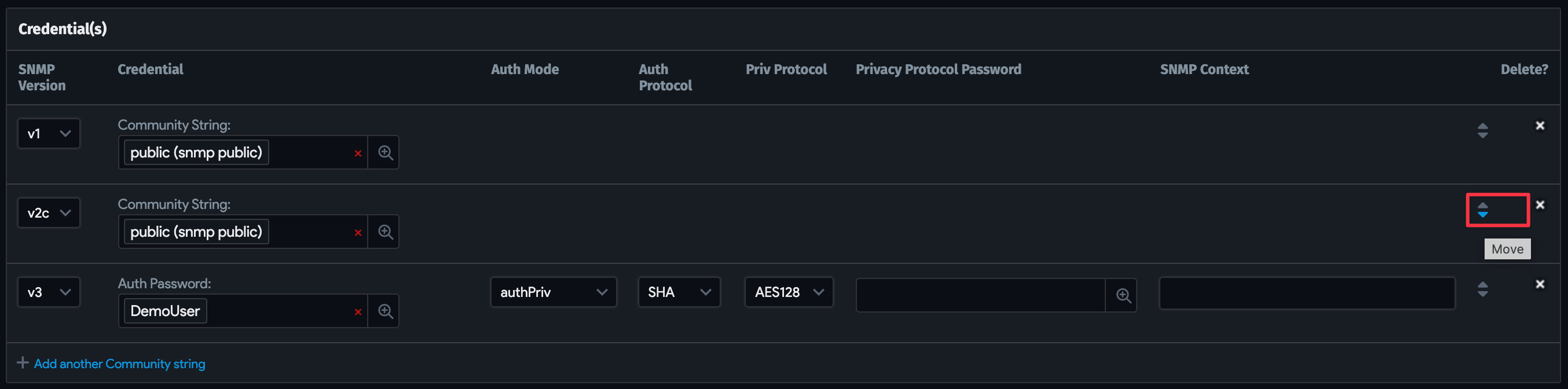Click the move handle on the v3 row
Viewport: 1568px width, 389px height.
[1483, 289]
